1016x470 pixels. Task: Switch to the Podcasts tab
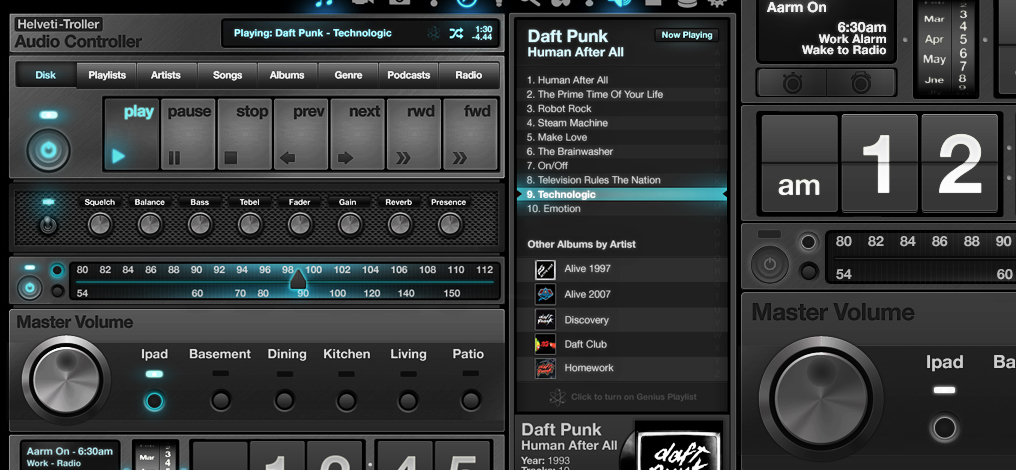(408, 75)
